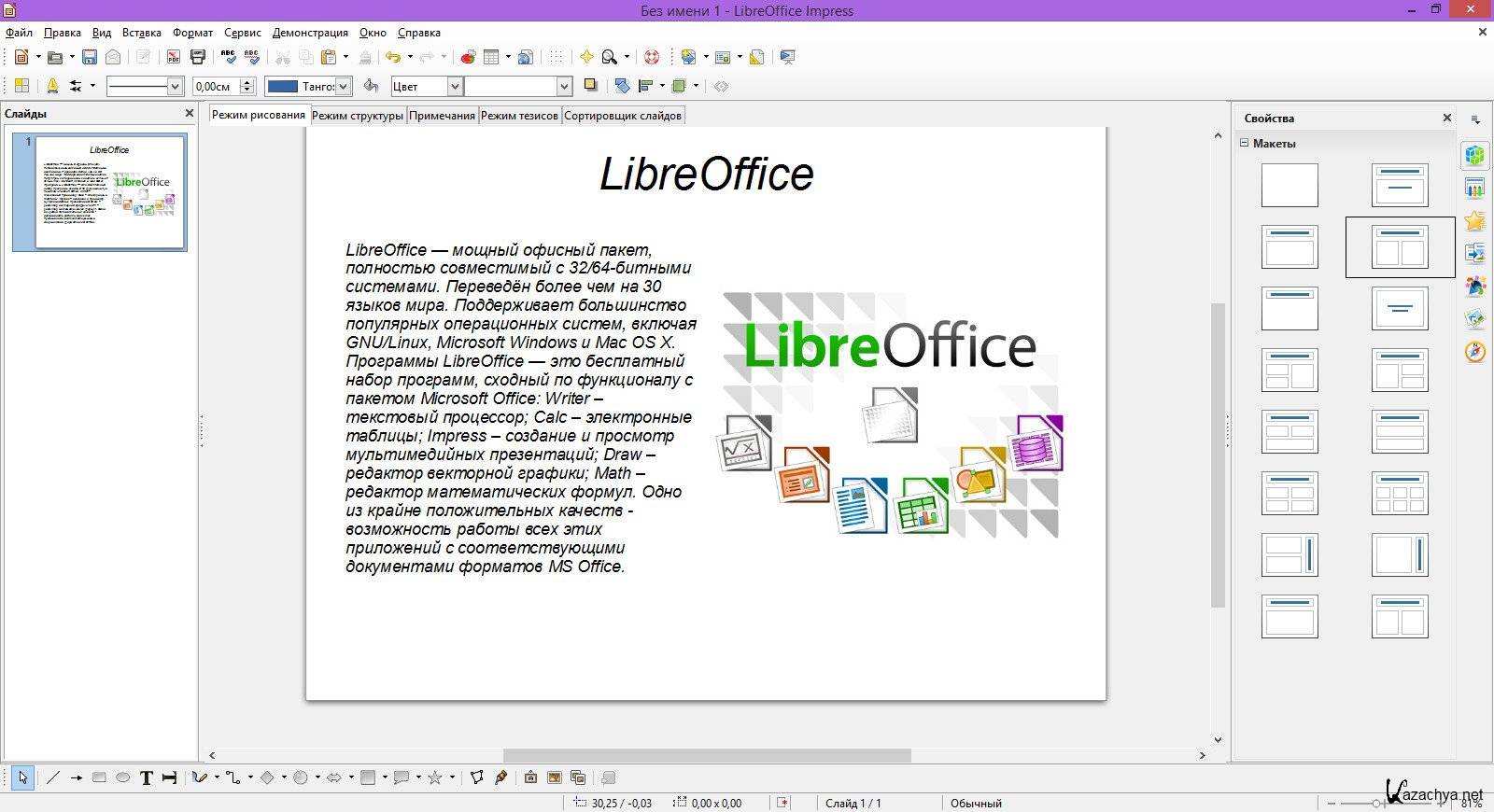Screen dimensions: 1494x812
Task: Select the Line ends with arrow tool
Action: 77,777
